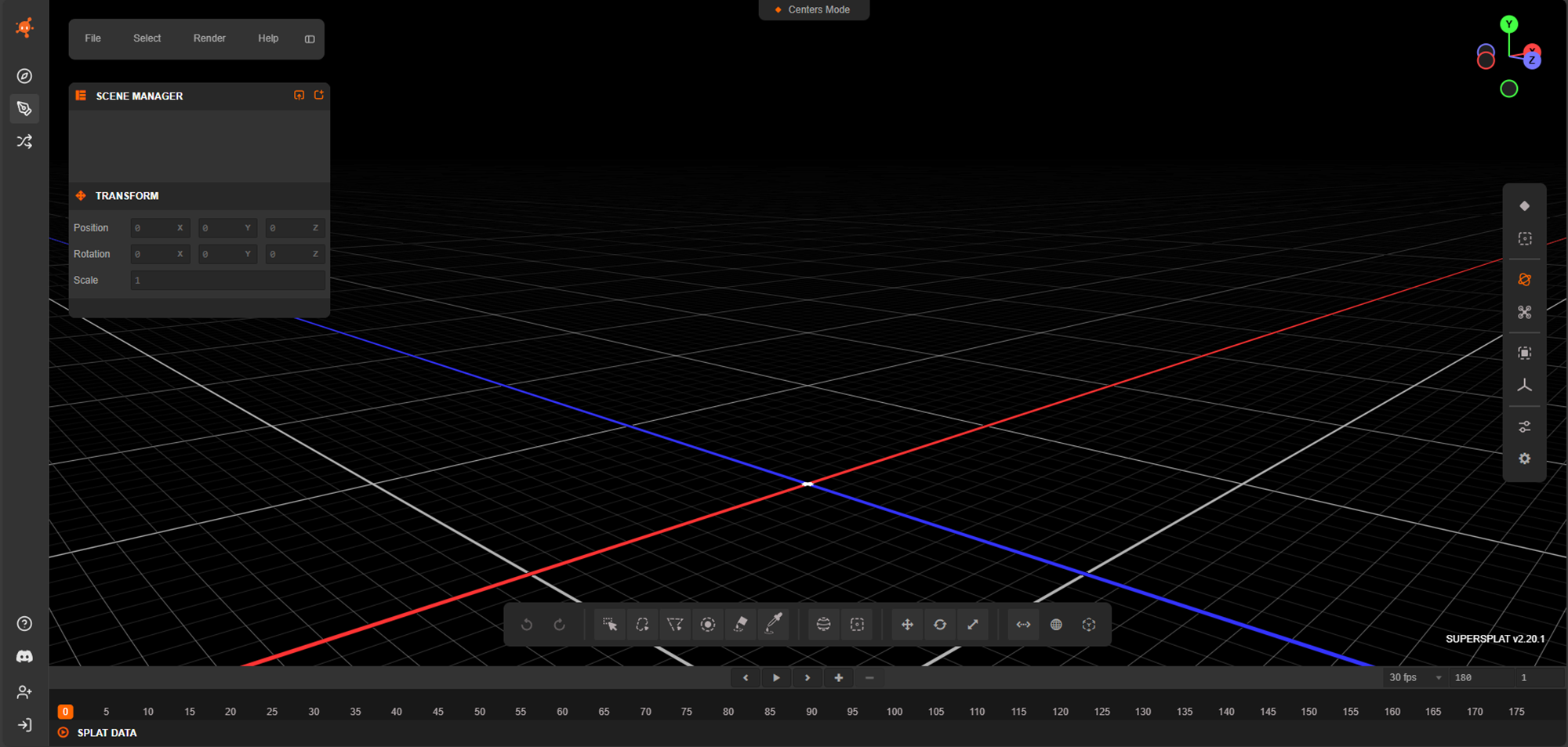Collapse panel using icon beside Help
Viewport: 1568px width, 747px height.
coord(310,39)
